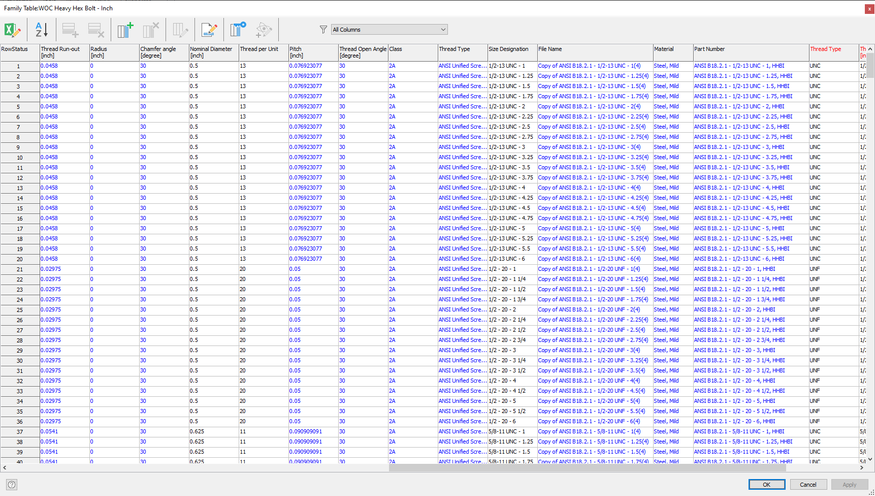Click Pitch value 0.05 in row 30
This screenshot has width=875, height=496.
coord(313,360)
